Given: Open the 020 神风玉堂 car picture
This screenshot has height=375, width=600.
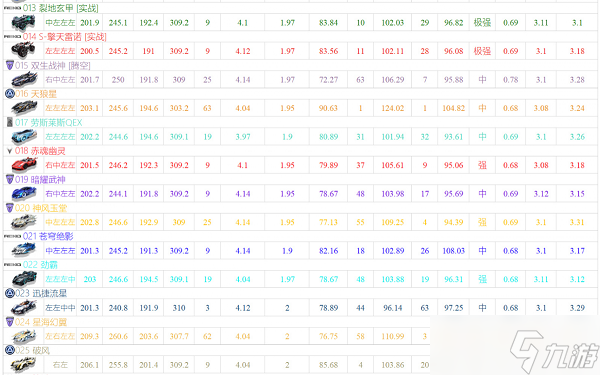Looking at the screenshot, I should [x=24, y=222].
